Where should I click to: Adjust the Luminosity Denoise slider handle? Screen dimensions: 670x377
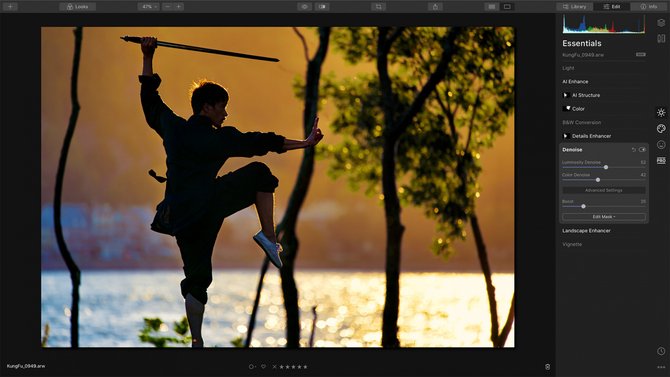(606, 167)
